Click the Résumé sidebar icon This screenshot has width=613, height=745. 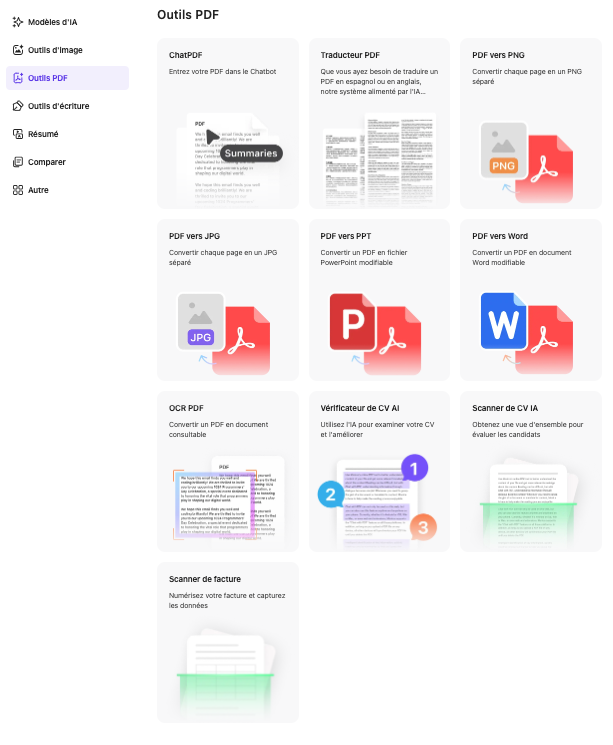coord(18,133)
